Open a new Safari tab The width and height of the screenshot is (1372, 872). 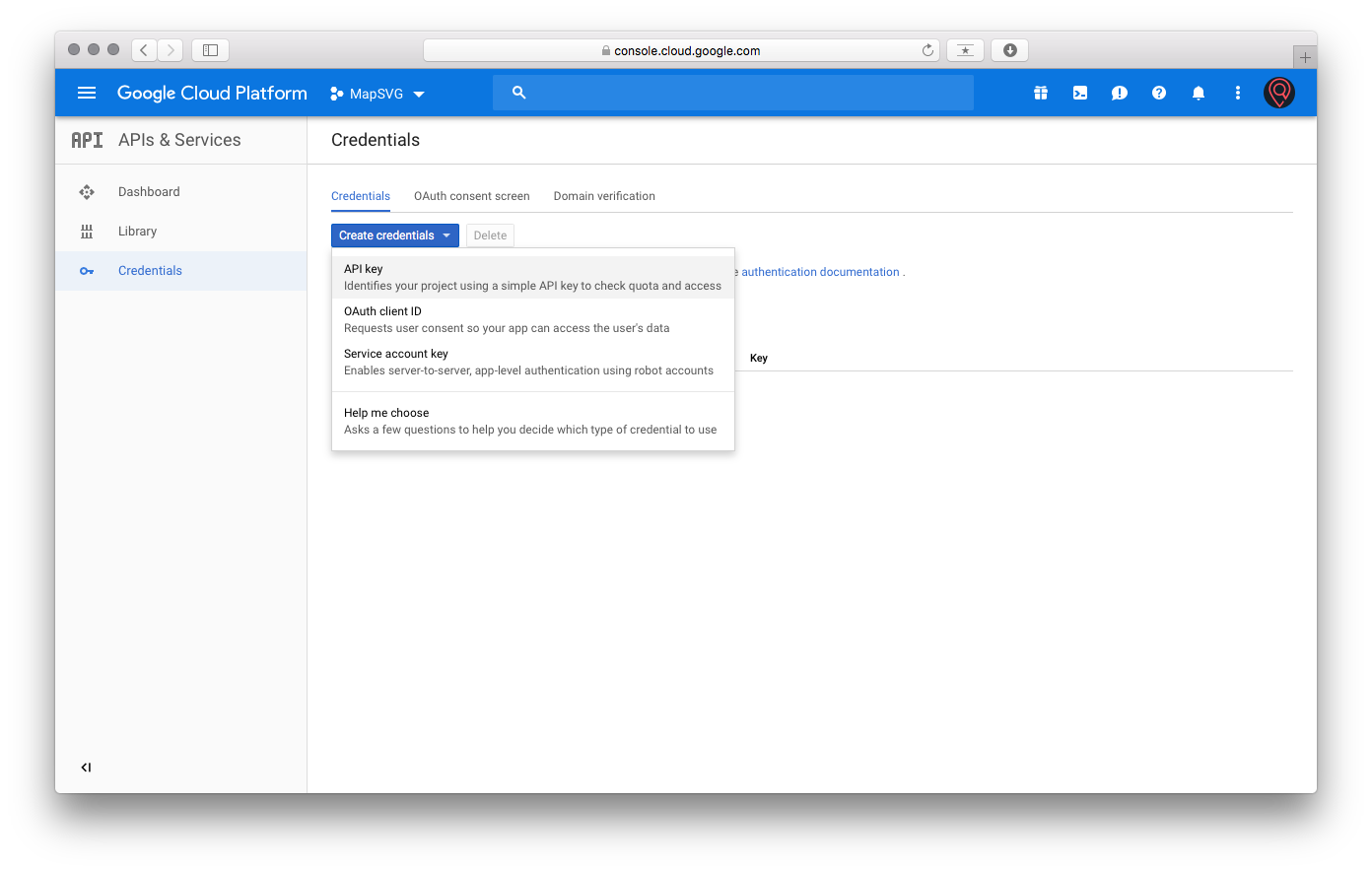click(x=1305, y=57)
